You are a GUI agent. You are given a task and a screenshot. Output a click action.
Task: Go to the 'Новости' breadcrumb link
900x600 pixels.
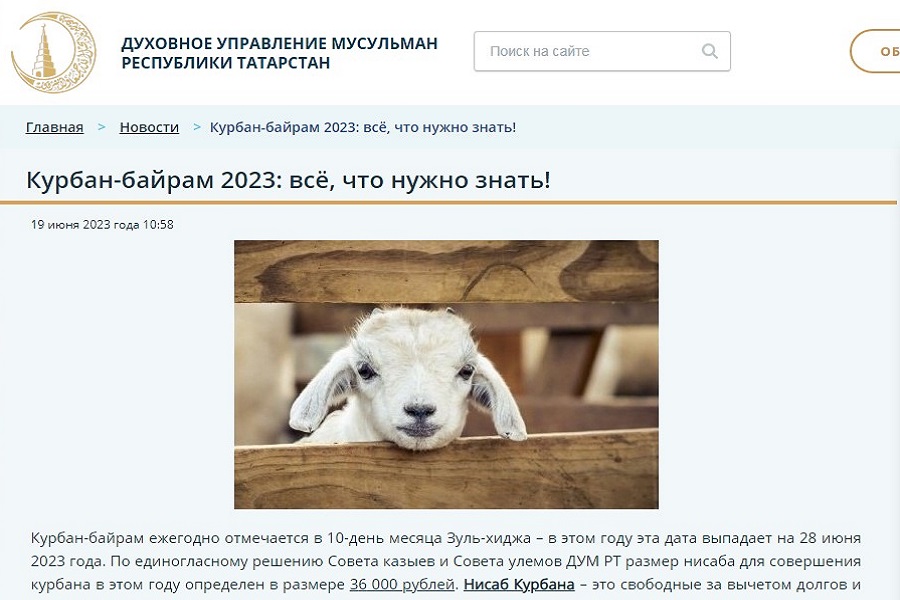coord(149,127)
